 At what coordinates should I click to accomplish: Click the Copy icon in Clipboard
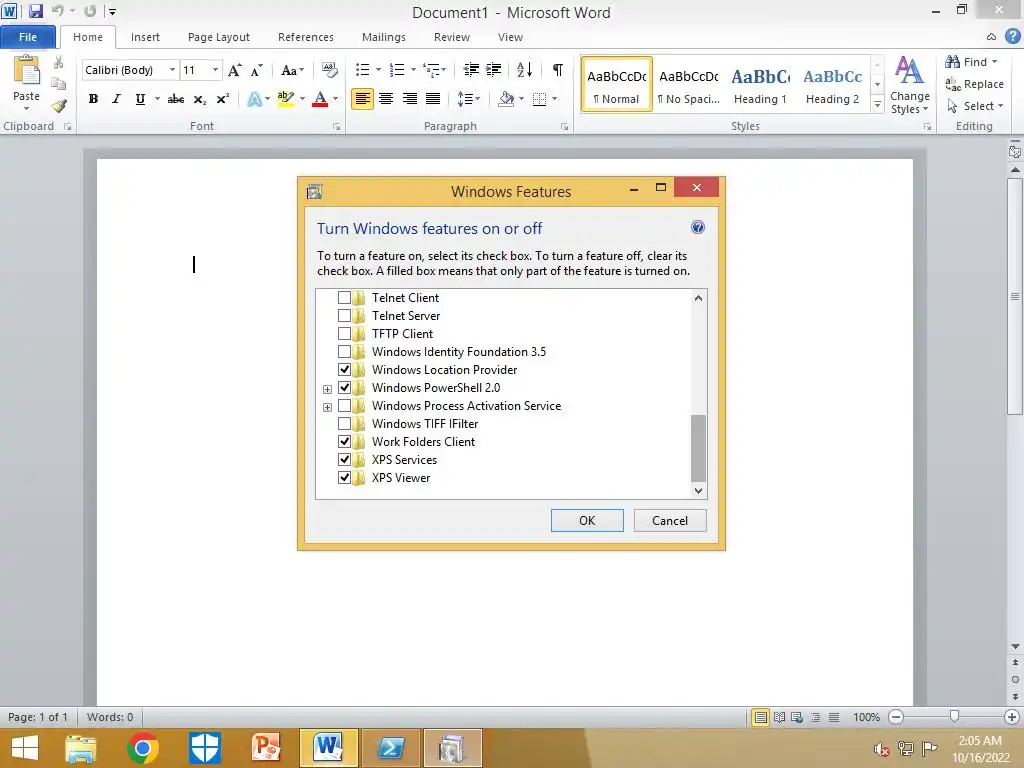[x=59, y=84]
